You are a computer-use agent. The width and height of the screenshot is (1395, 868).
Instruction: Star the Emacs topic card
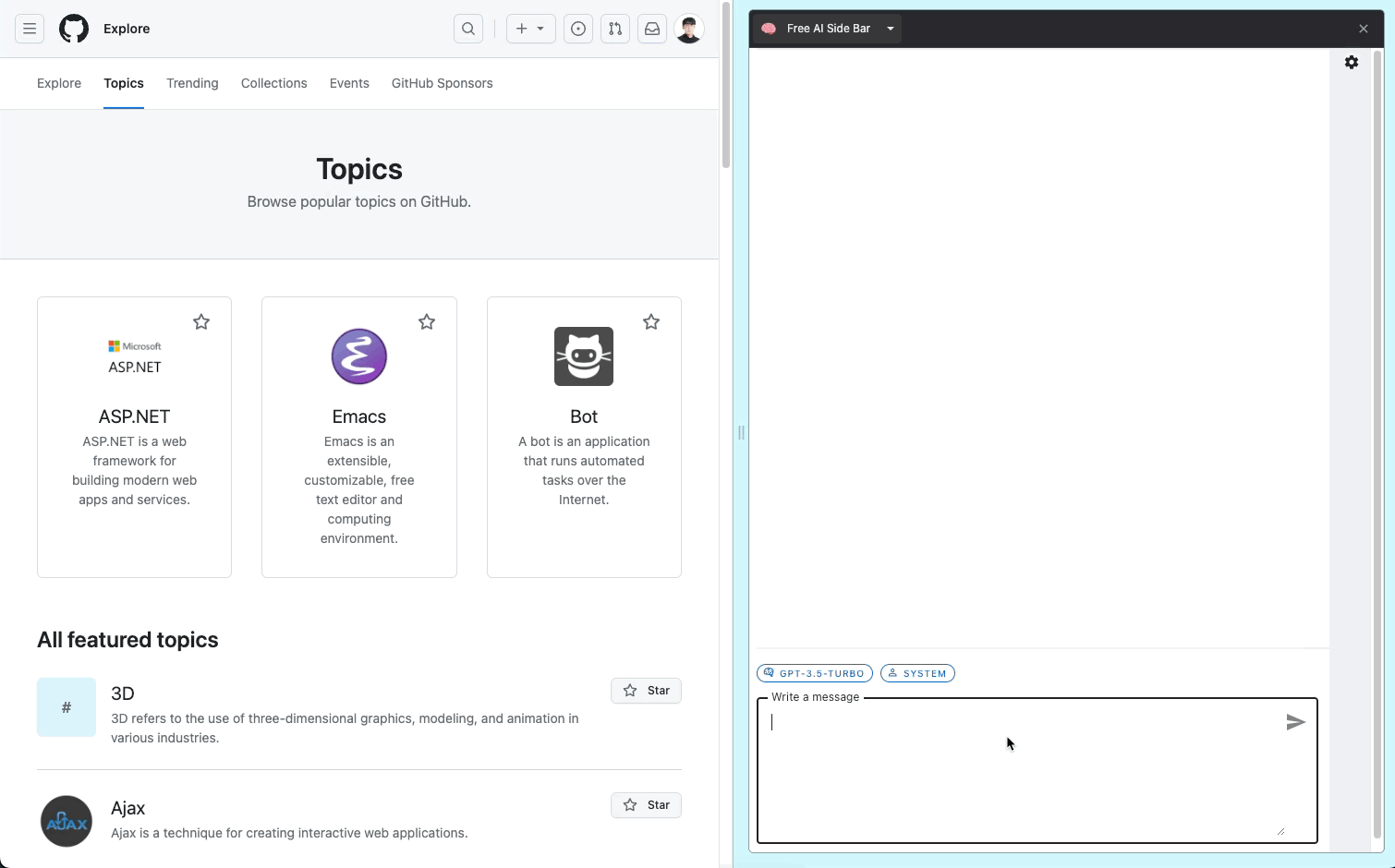[427, 322]
